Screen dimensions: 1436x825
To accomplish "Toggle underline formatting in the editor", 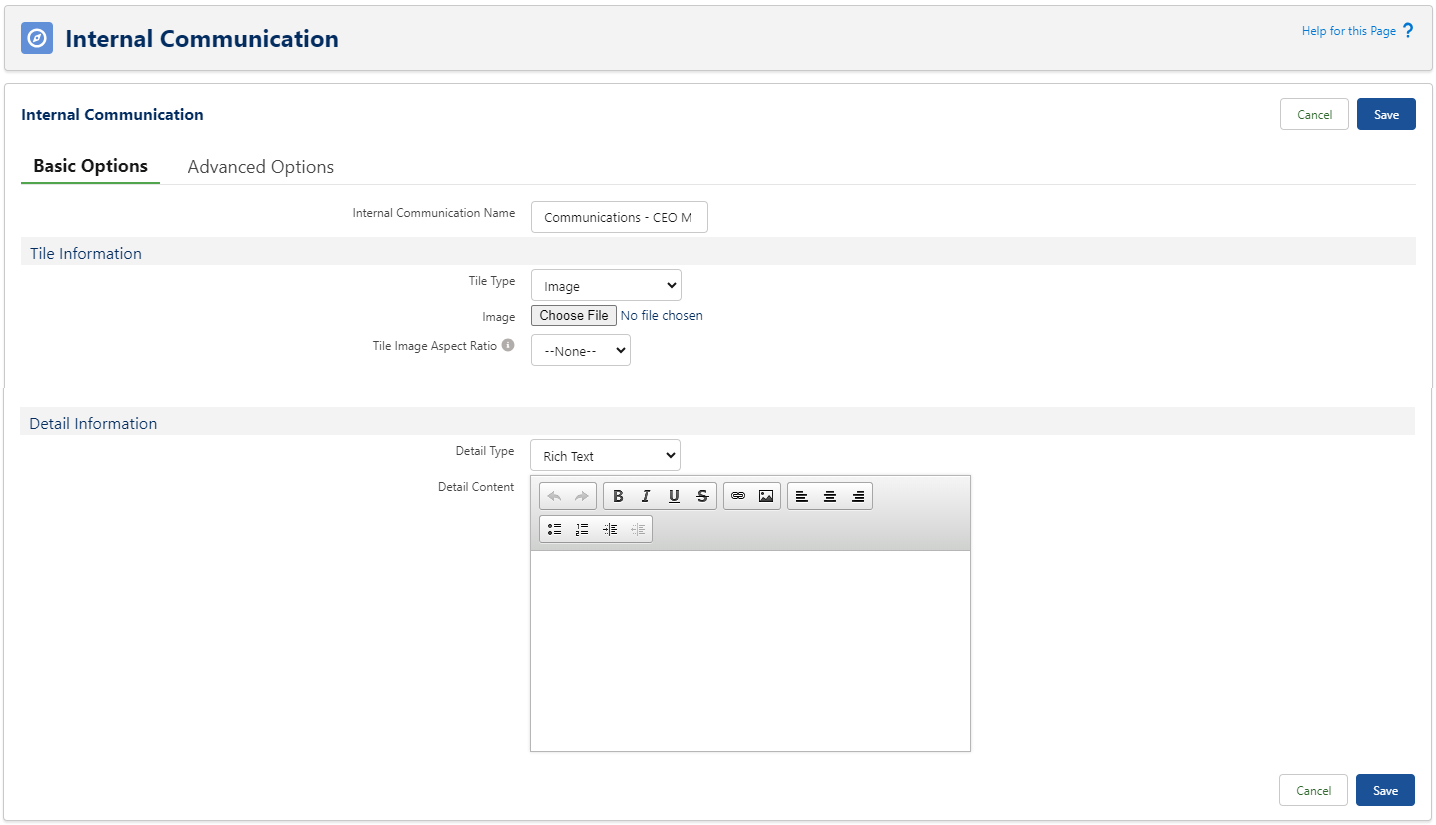I will point(674,496).
